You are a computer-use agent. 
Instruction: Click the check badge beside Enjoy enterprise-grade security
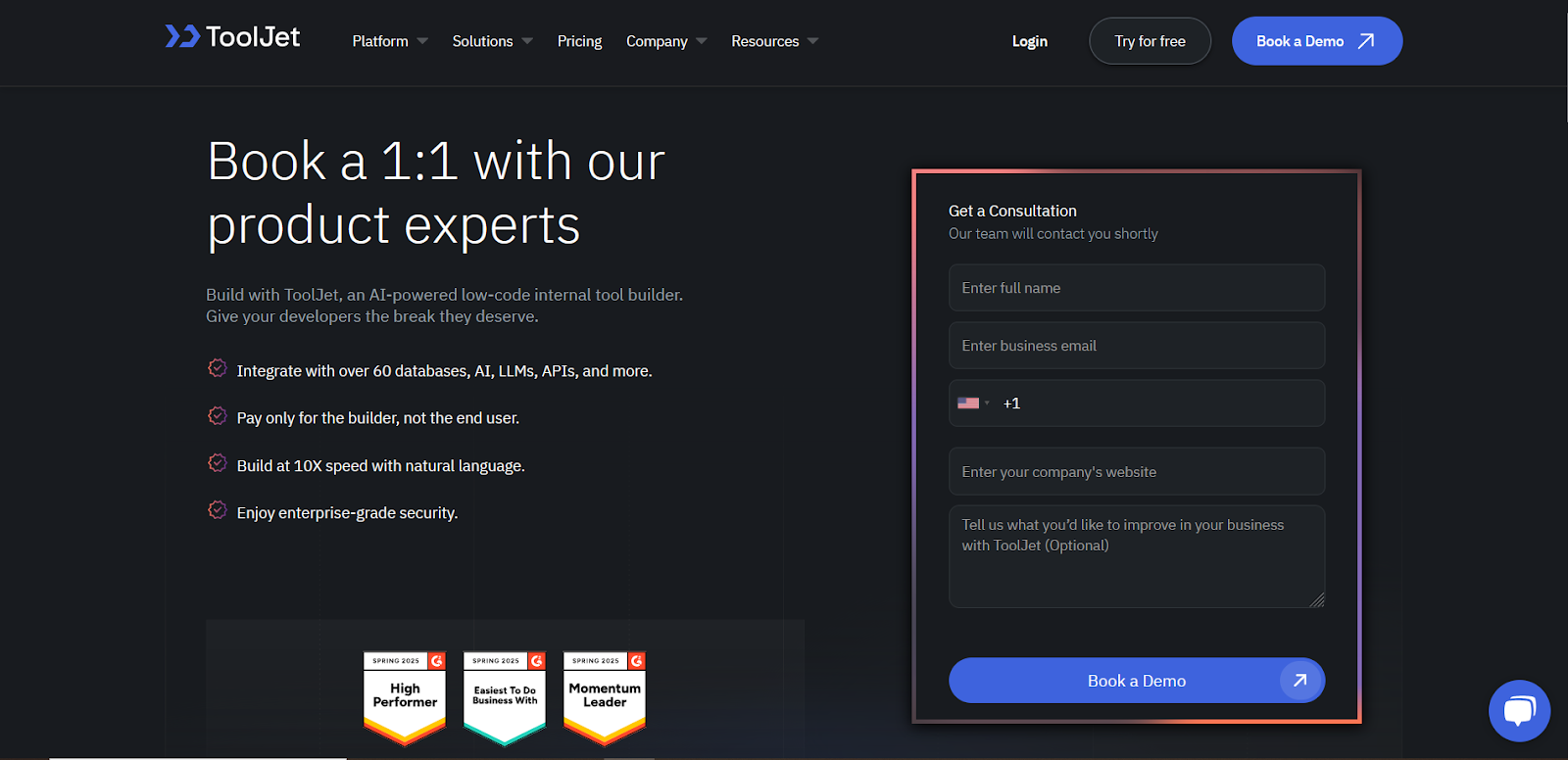pyautogui.click(x=218, y=510)
